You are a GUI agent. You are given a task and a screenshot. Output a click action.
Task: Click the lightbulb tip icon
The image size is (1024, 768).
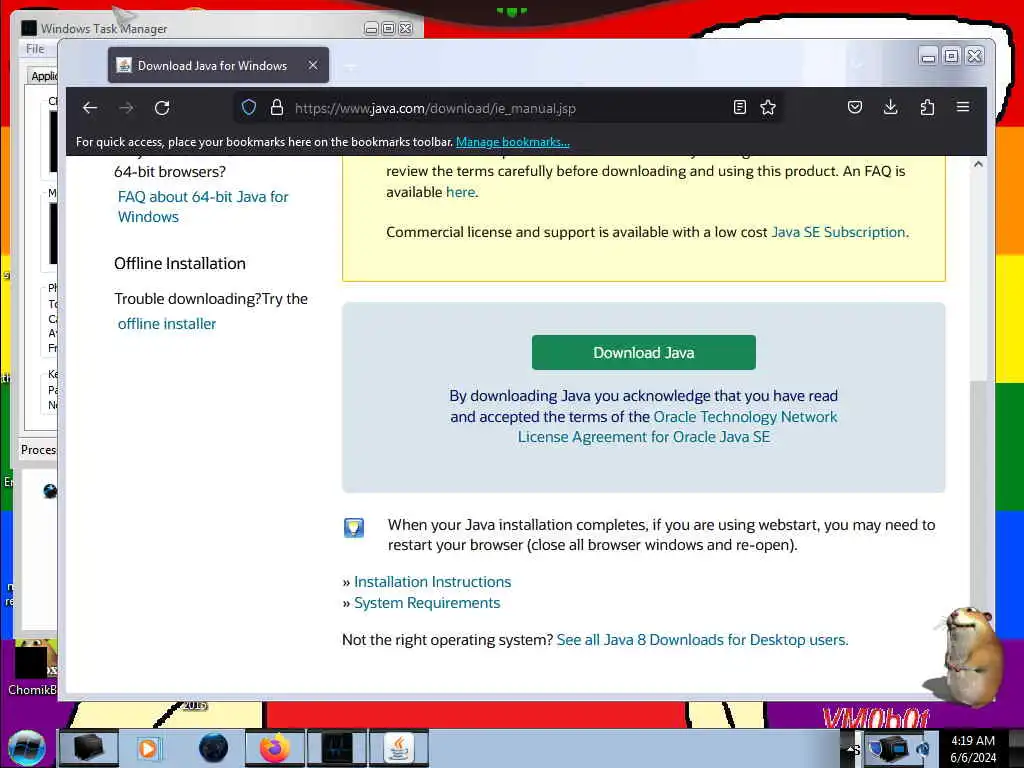point(354,528)
